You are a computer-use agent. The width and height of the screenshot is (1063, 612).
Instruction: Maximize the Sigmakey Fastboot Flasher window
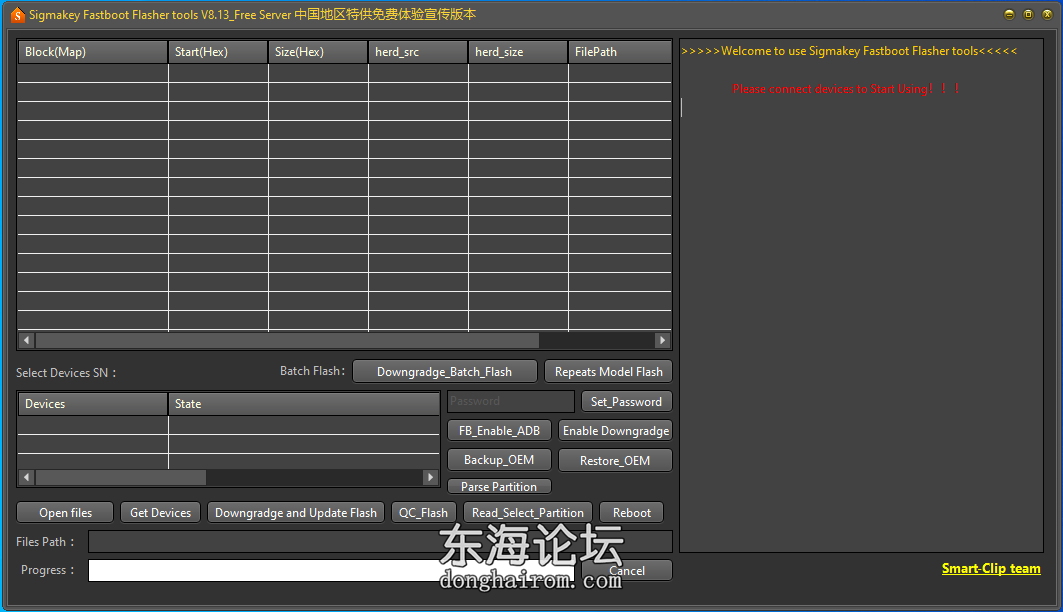pyautogui.click(x=1028, y=14)
